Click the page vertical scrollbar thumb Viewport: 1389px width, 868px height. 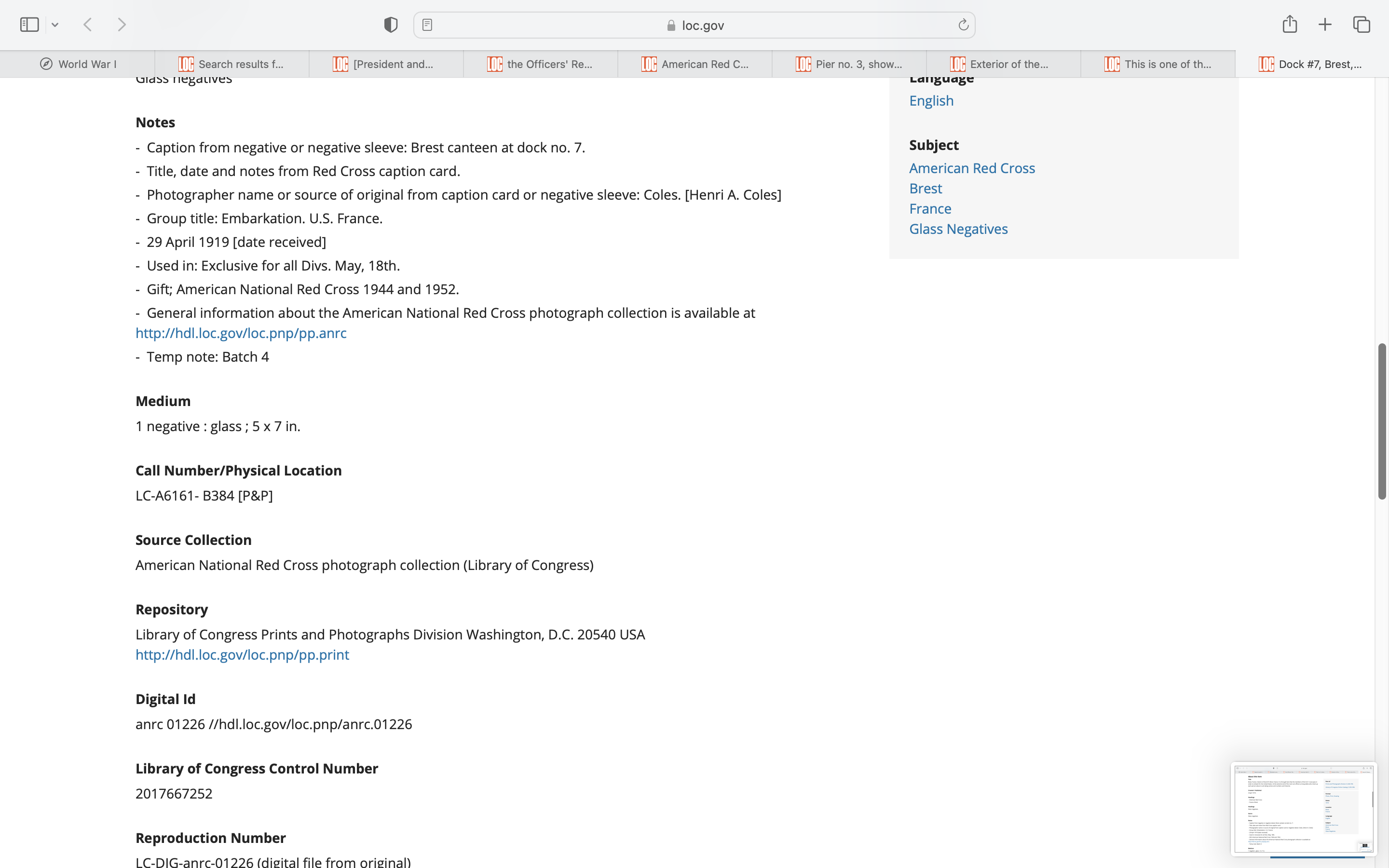tap(1382, 421)
